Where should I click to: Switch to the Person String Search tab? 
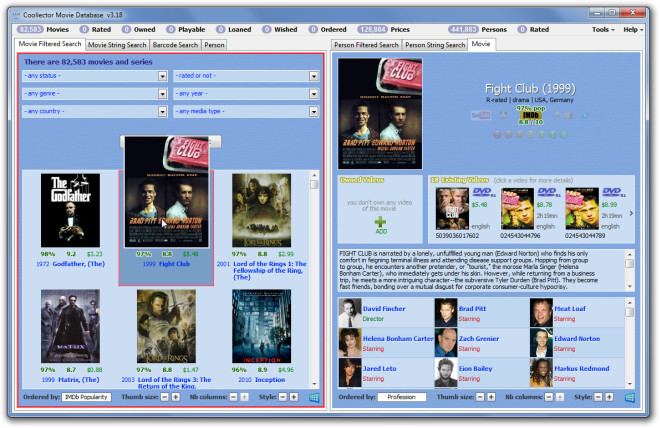tap(435, 45)
